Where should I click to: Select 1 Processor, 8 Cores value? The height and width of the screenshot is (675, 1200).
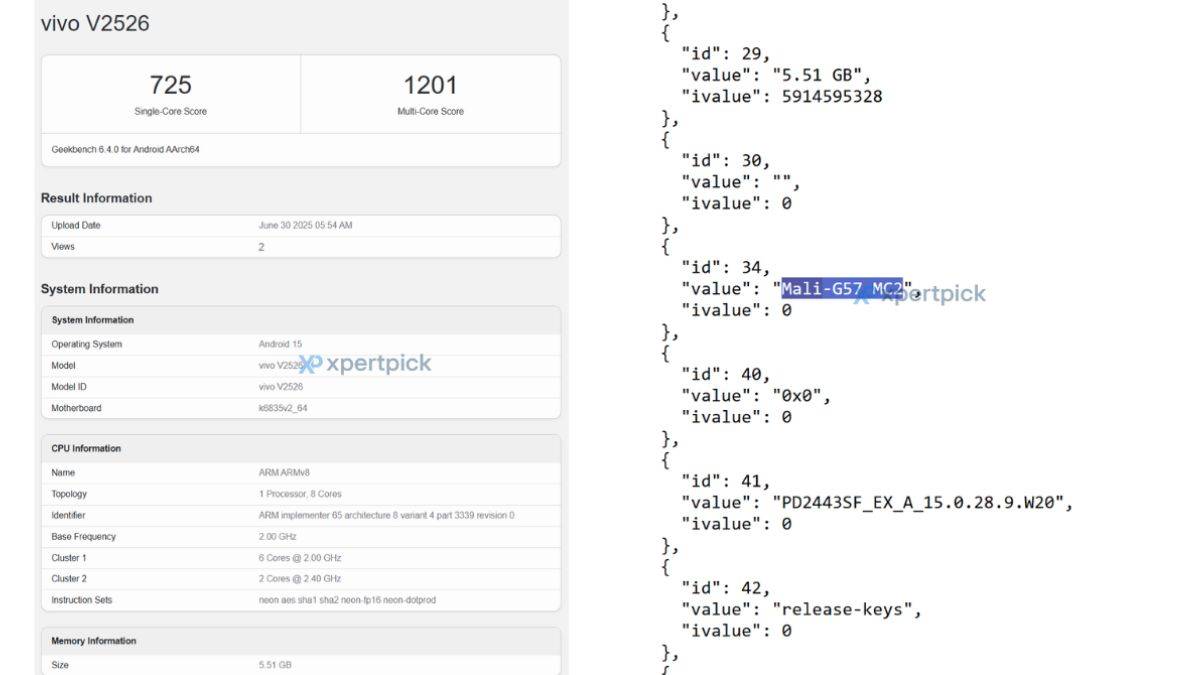point(299,494)
